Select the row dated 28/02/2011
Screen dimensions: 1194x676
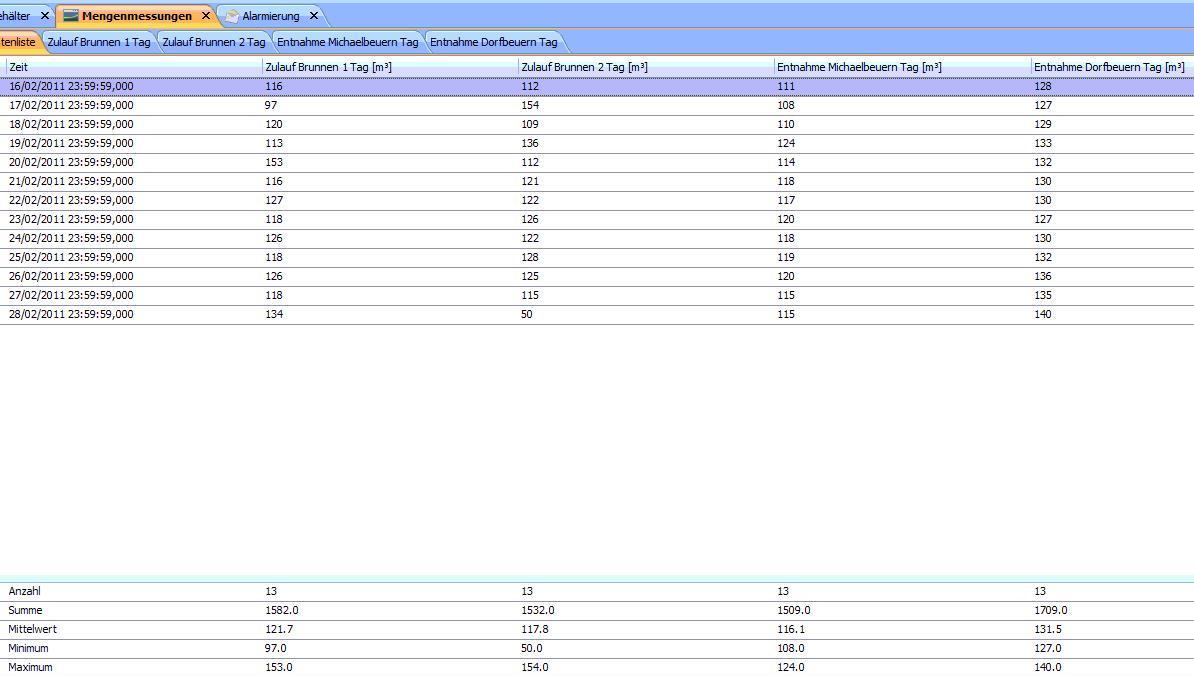(x=71, y=314)
